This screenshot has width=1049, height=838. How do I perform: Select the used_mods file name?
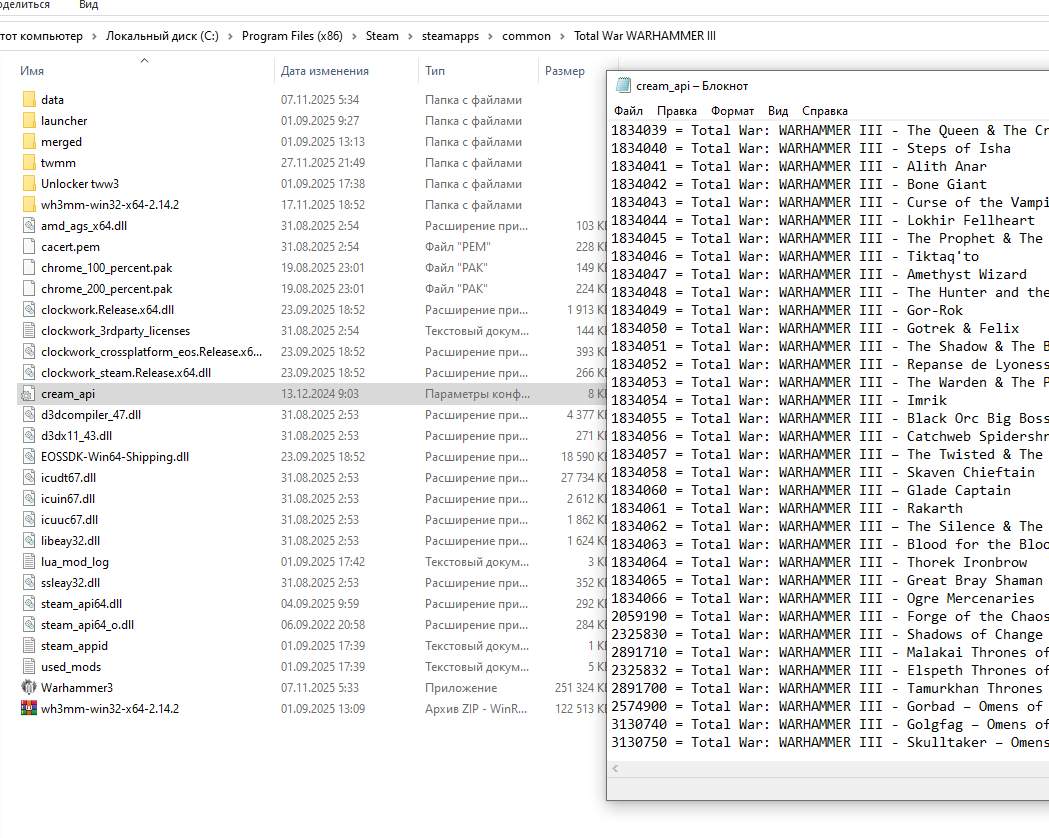point(71,667)
